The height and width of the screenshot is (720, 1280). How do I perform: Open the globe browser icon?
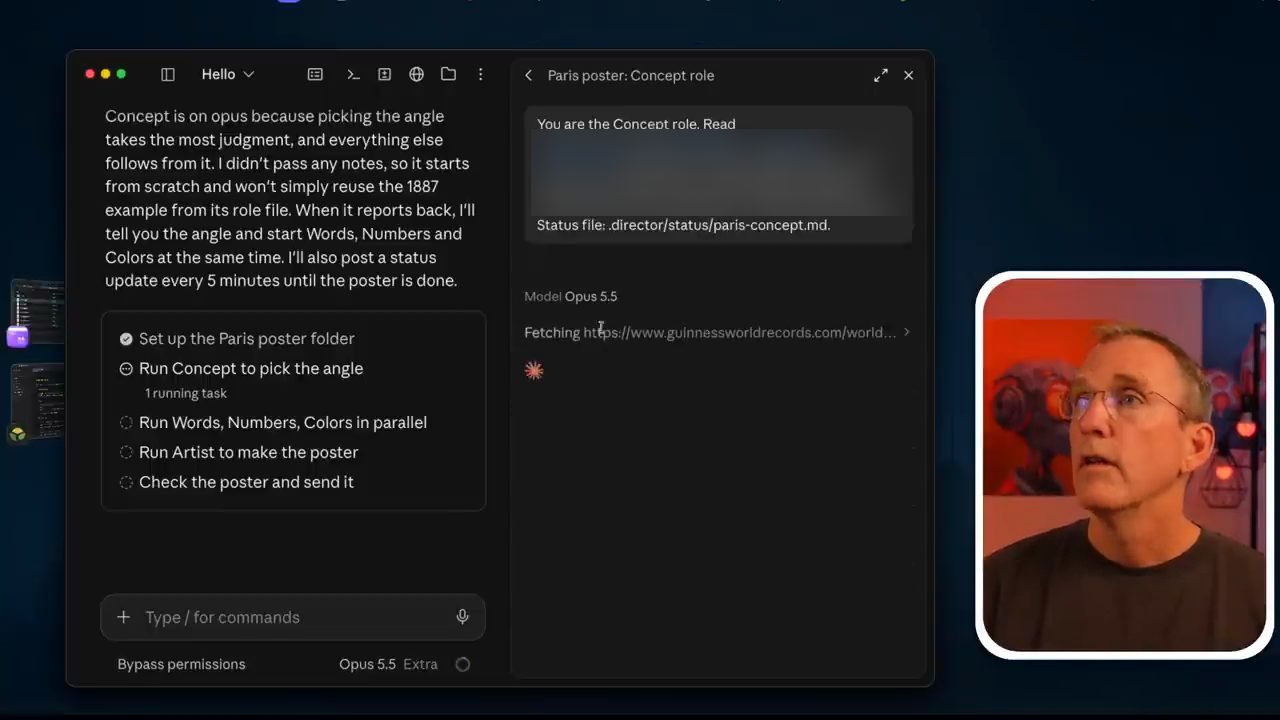417,75
